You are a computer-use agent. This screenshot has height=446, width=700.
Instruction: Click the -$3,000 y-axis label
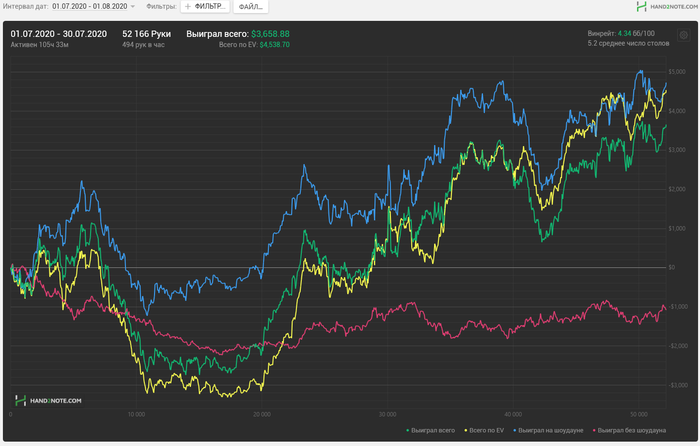(677, 385)
